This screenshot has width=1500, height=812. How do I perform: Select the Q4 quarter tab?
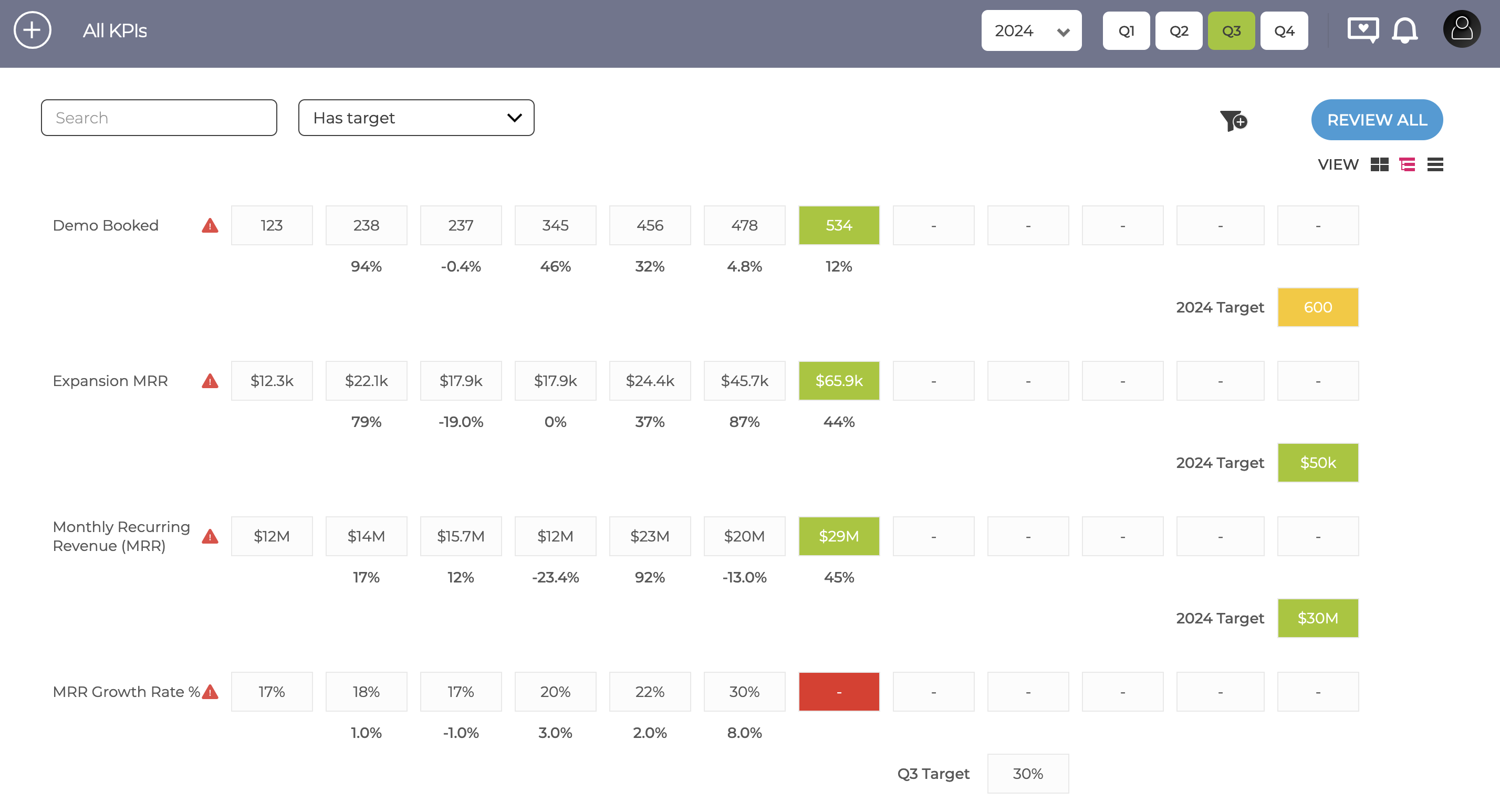(1284, 30)
